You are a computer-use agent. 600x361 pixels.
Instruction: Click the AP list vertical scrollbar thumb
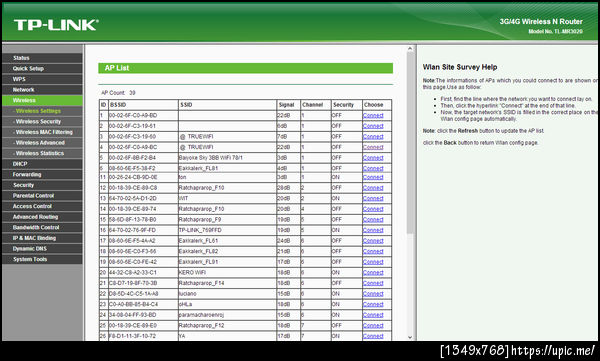(x=410, y=142)
